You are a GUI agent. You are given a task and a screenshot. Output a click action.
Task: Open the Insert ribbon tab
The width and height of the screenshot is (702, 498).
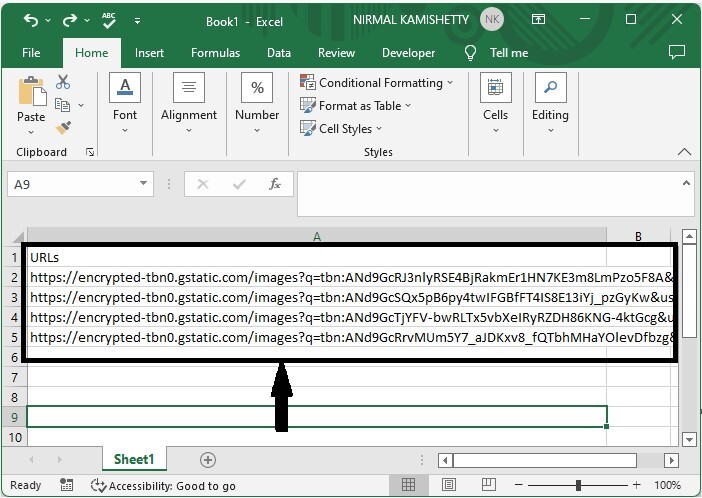point(149,53)
